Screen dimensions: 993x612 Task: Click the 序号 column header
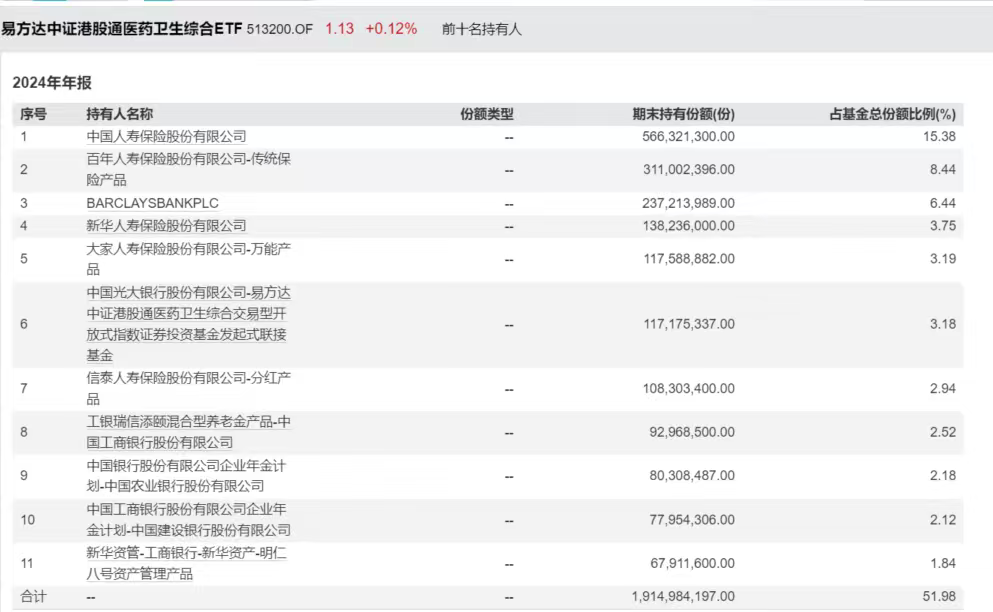coord(33,114)
